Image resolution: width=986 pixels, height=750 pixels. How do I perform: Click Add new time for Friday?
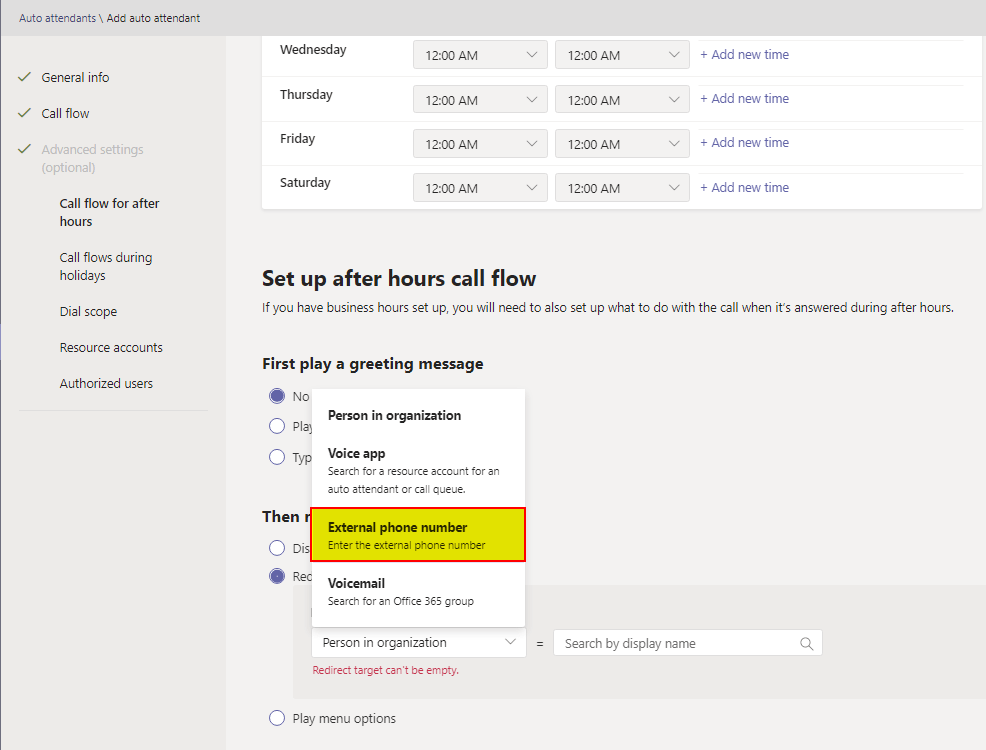click(x=744, y=143)
